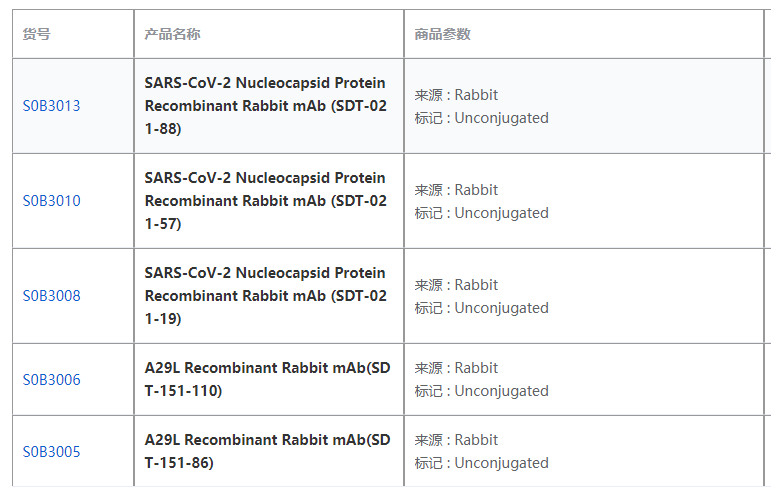
Task: Click the S0B3008 catalog number link
Action: (x=52, y=296)
